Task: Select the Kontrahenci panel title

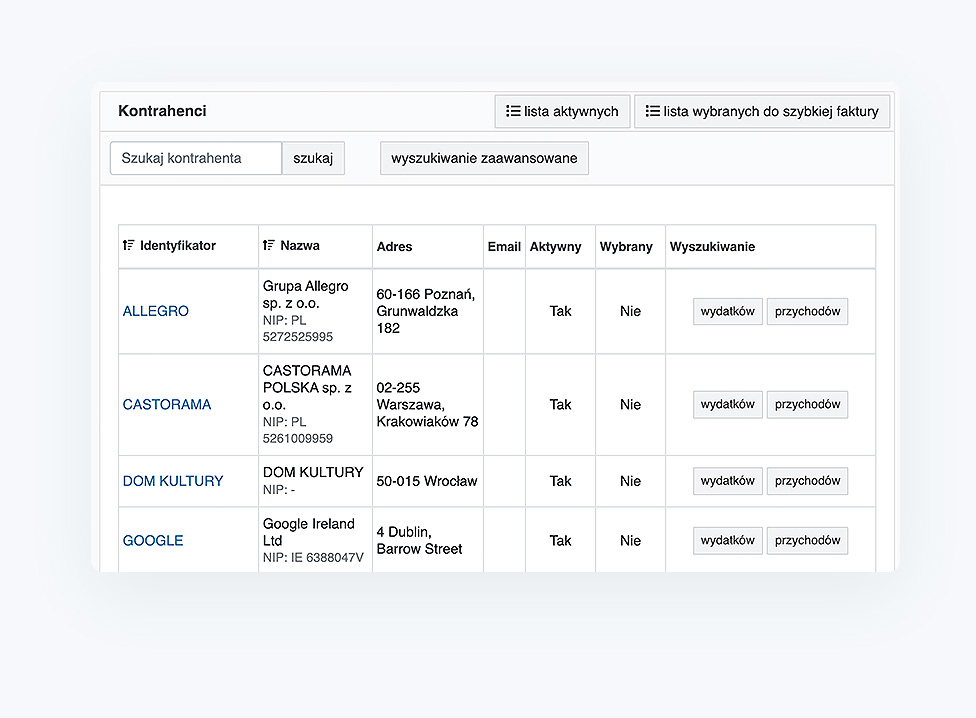Action: [162, 111]
